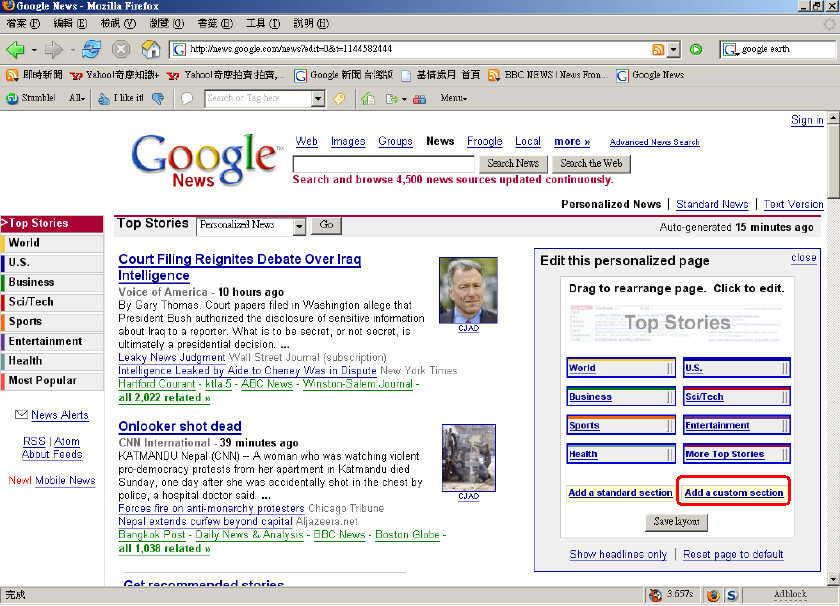This screenshot has width=840, height=606.
Task: Click the Google News search input field
Action: pyautogui.click(x=384, y=163)
